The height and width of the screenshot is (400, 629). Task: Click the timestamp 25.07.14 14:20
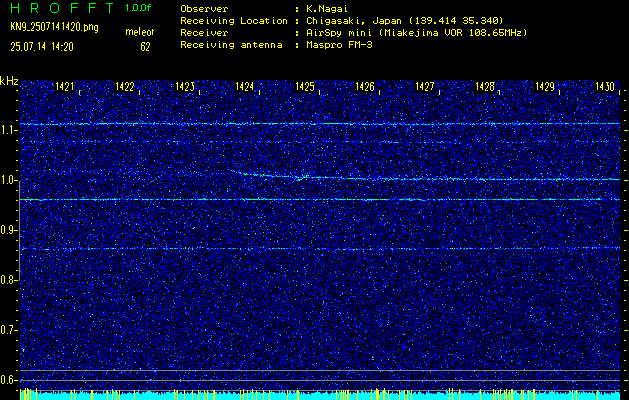pyautogui.click(x=42, y=47)
